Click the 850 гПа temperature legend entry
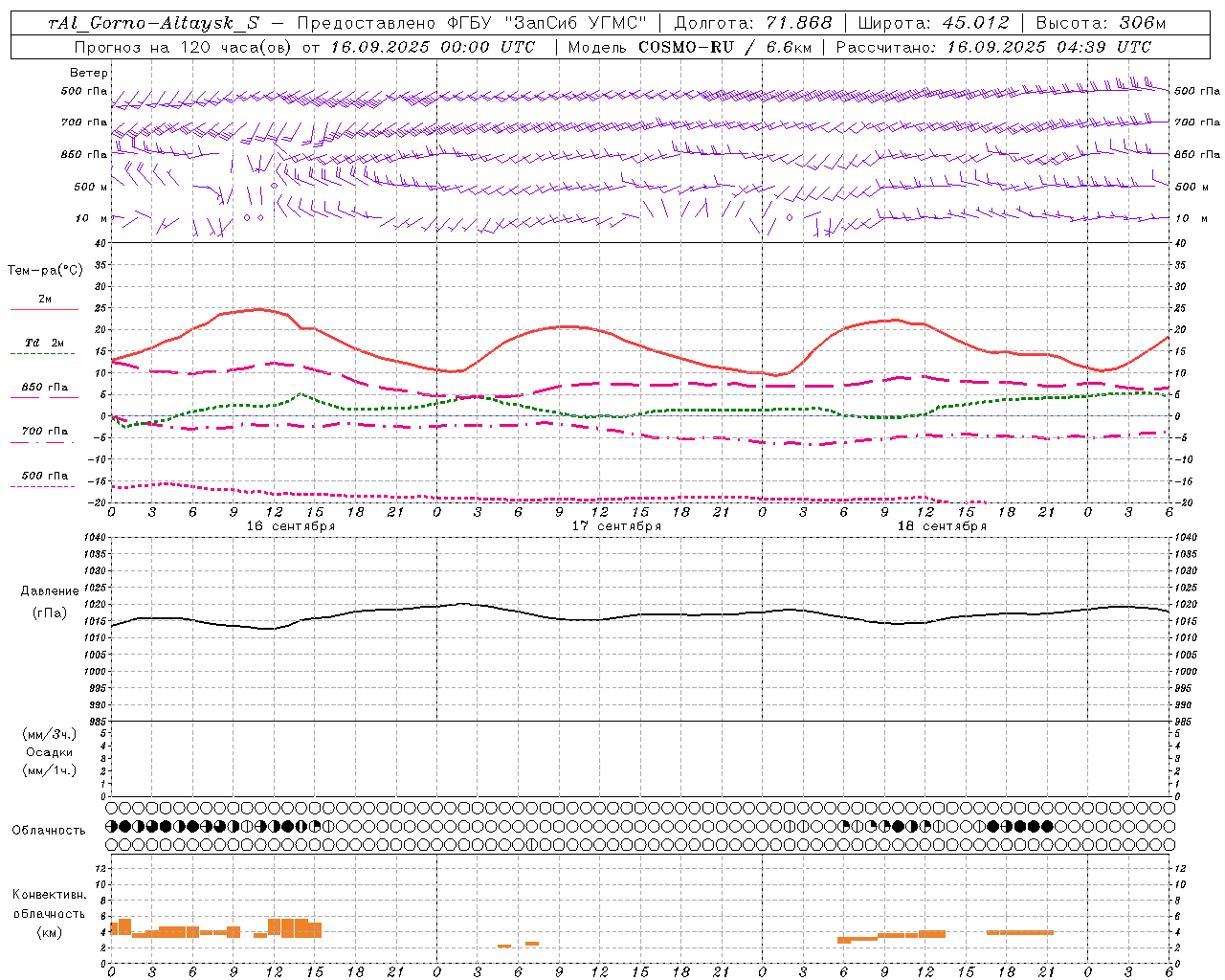1225x980 pixels. (45, 388)
